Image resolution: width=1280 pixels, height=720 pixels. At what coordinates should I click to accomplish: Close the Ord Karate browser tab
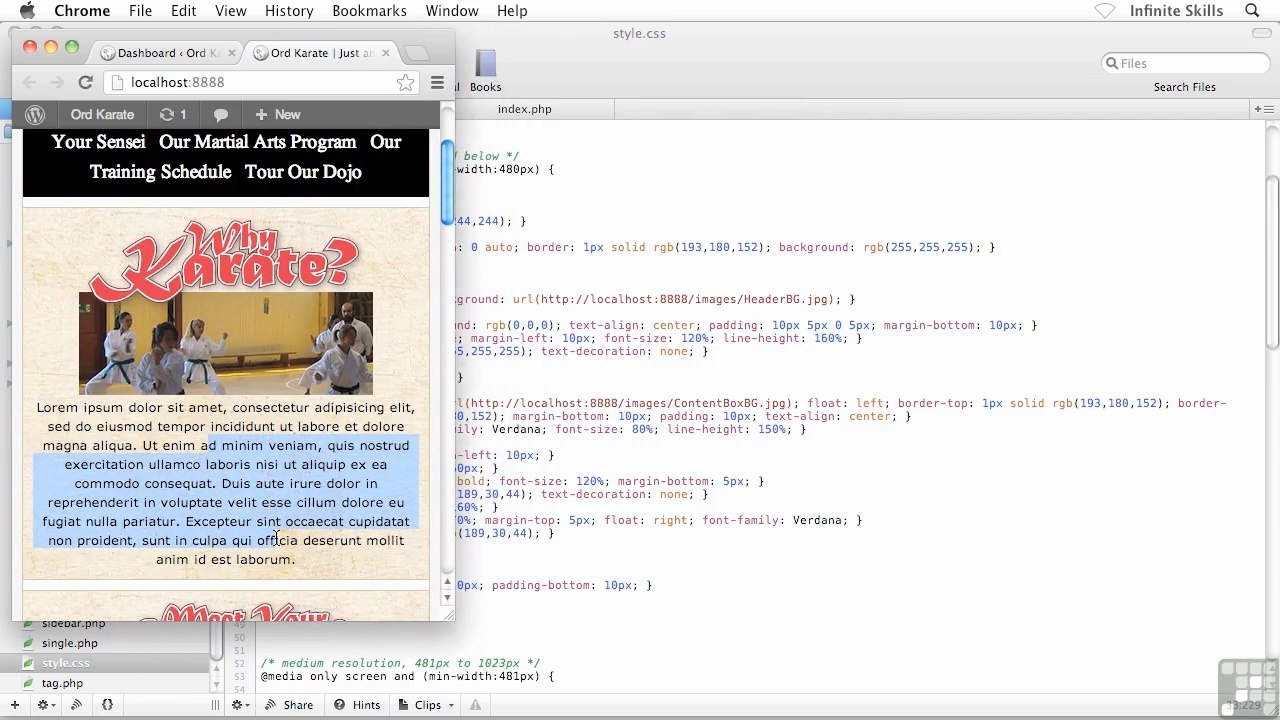tap(386, 53)
